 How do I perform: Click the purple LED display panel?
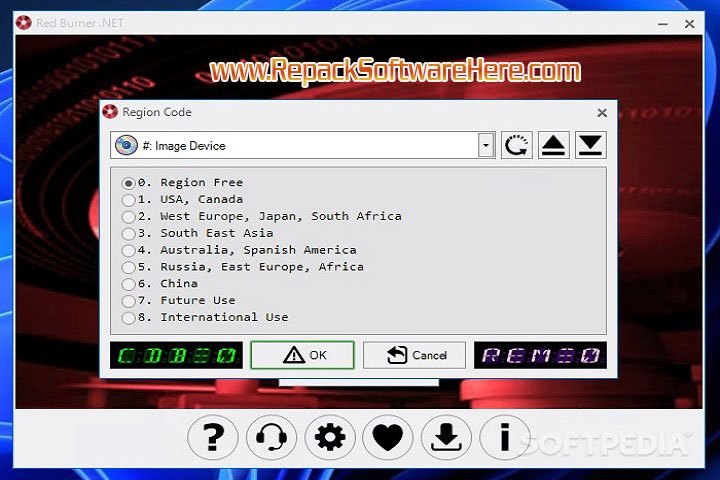tap(540, 355)
